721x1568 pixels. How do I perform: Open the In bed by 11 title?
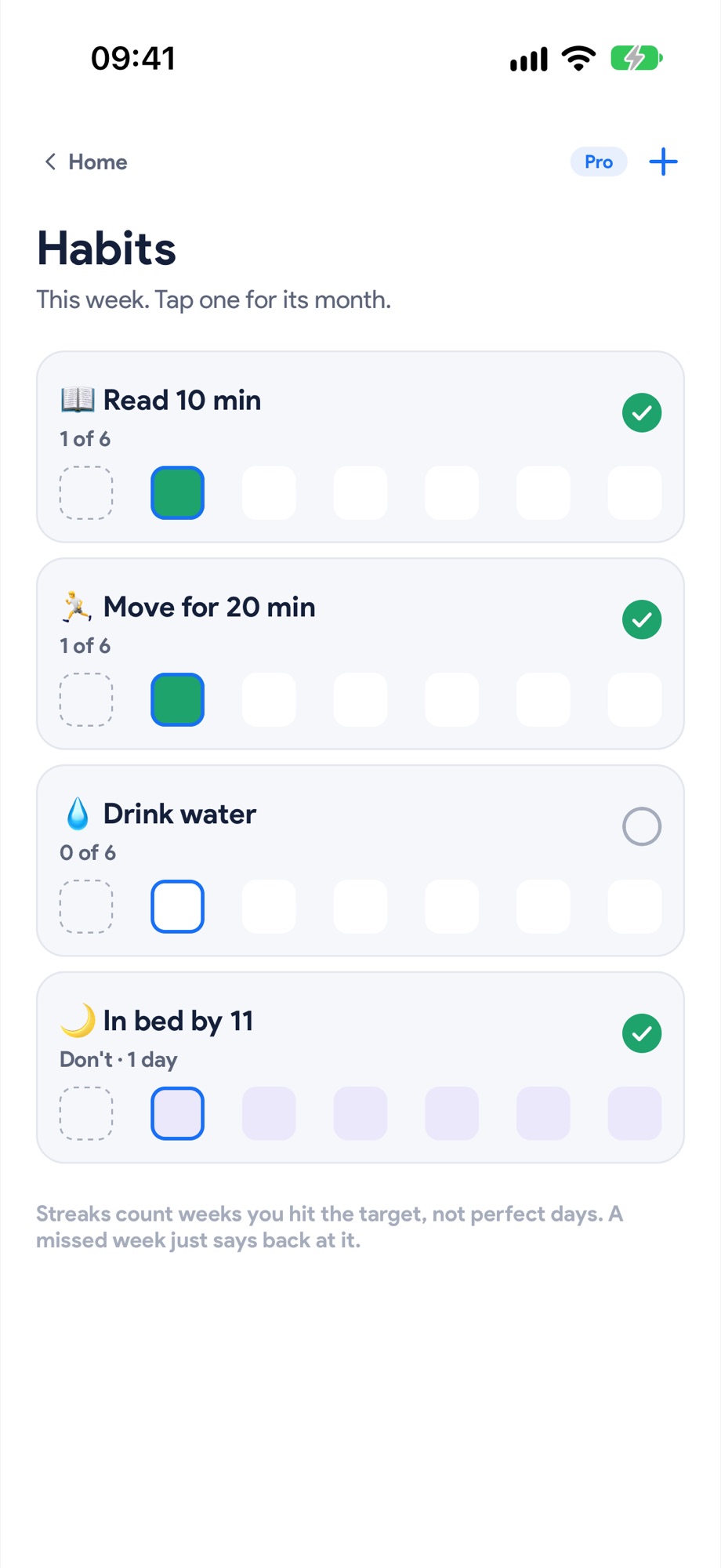[x=179, y=1021]
